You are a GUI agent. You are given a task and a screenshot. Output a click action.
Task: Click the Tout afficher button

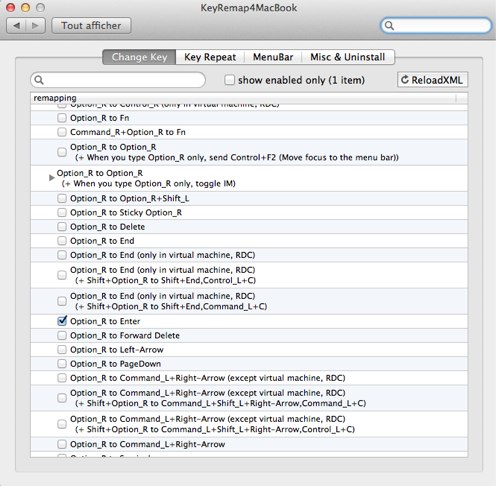click(91, 26)
